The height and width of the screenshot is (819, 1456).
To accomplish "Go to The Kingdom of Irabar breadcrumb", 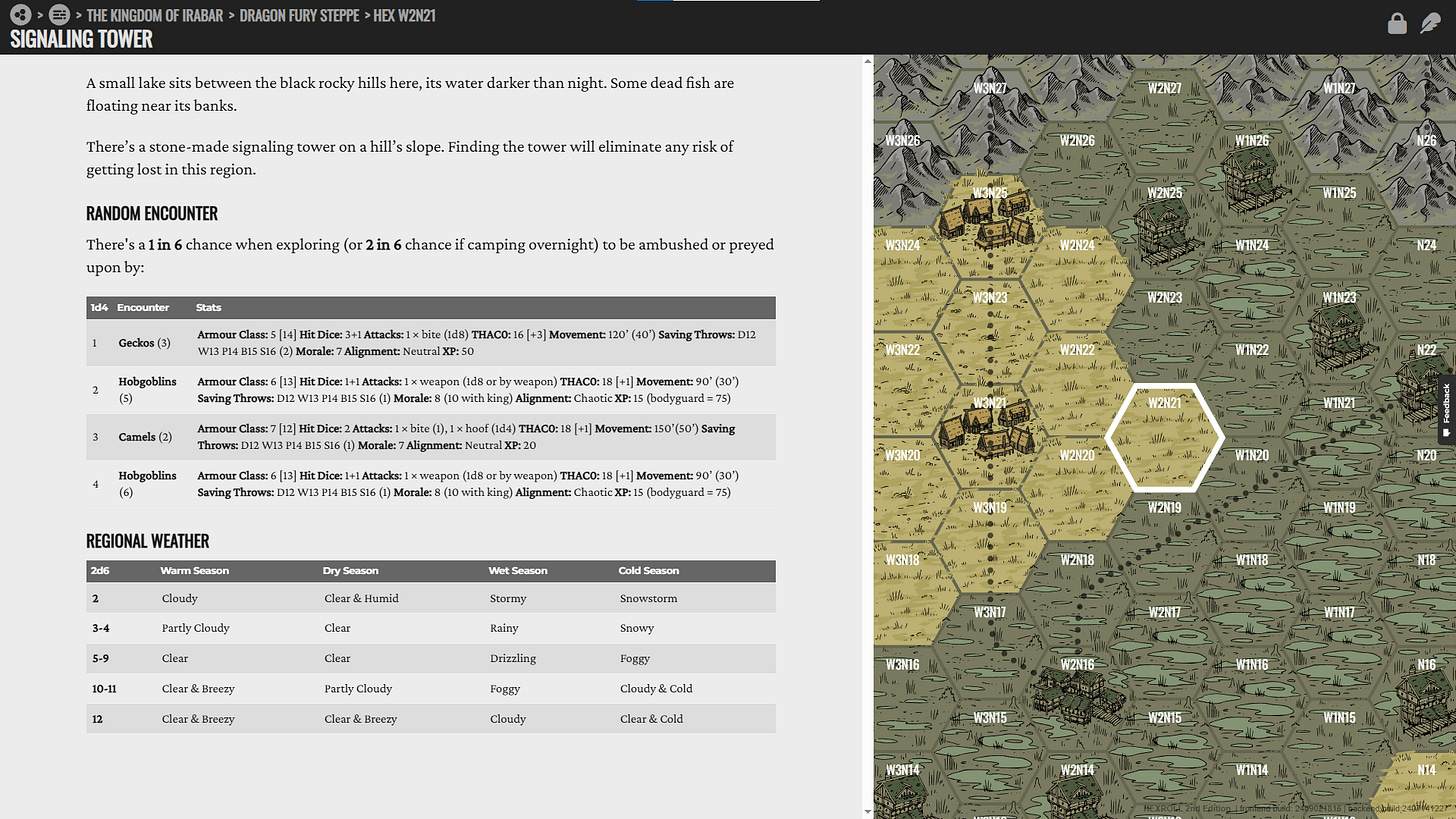I will coord(155,15).
